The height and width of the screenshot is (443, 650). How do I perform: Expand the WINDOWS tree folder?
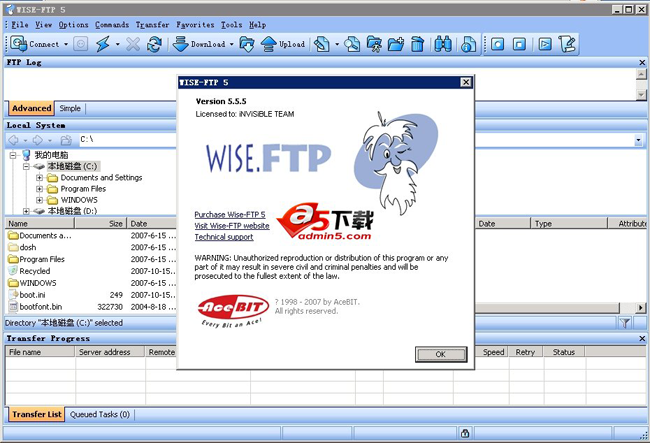pyautogui.click(x=39, y=200)
